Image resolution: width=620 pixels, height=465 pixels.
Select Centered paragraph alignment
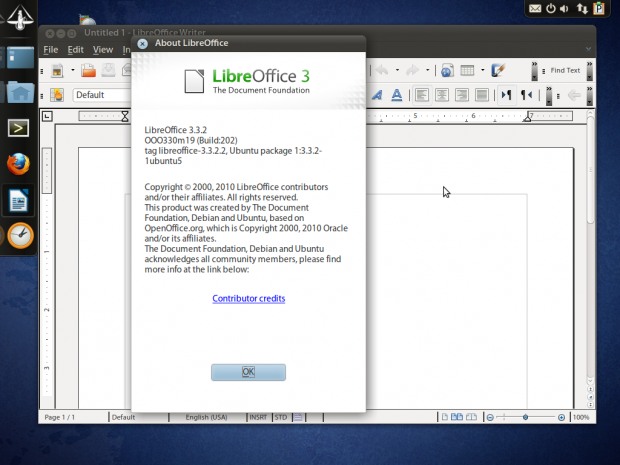coord(442,95)
